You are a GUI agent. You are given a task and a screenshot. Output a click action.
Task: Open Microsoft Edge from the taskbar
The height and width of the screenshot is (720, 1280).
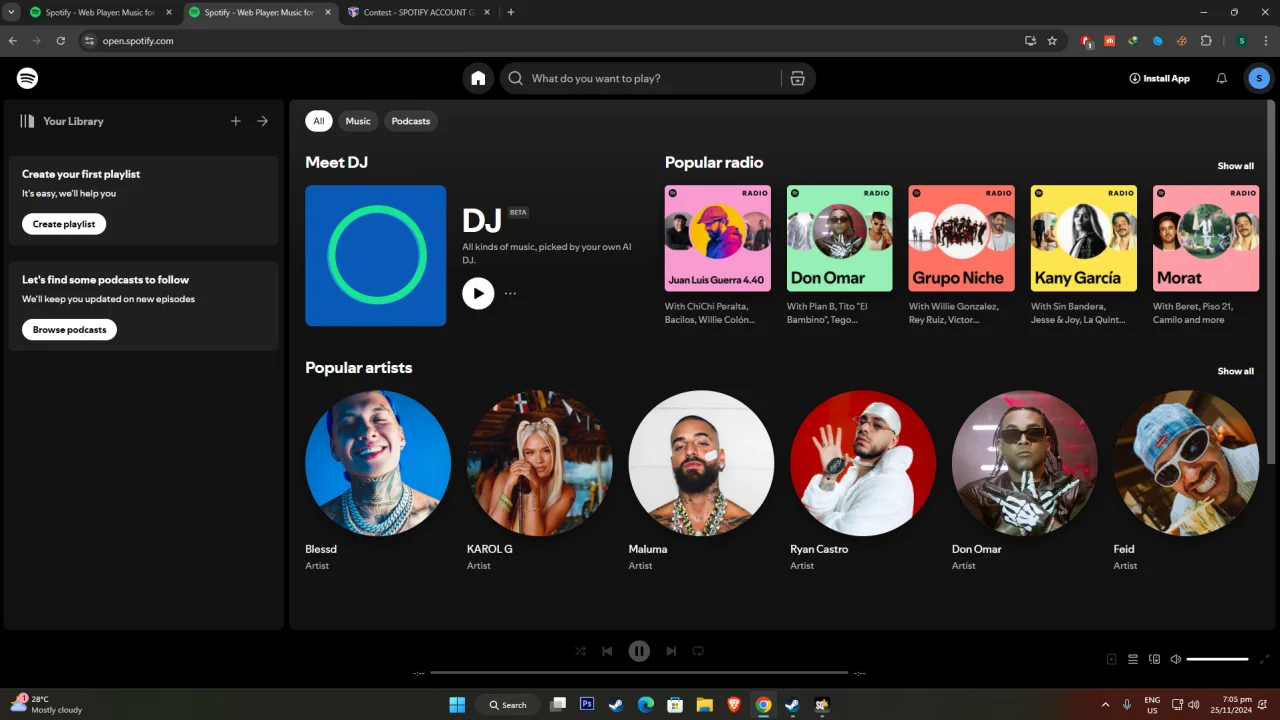point(646,704)
